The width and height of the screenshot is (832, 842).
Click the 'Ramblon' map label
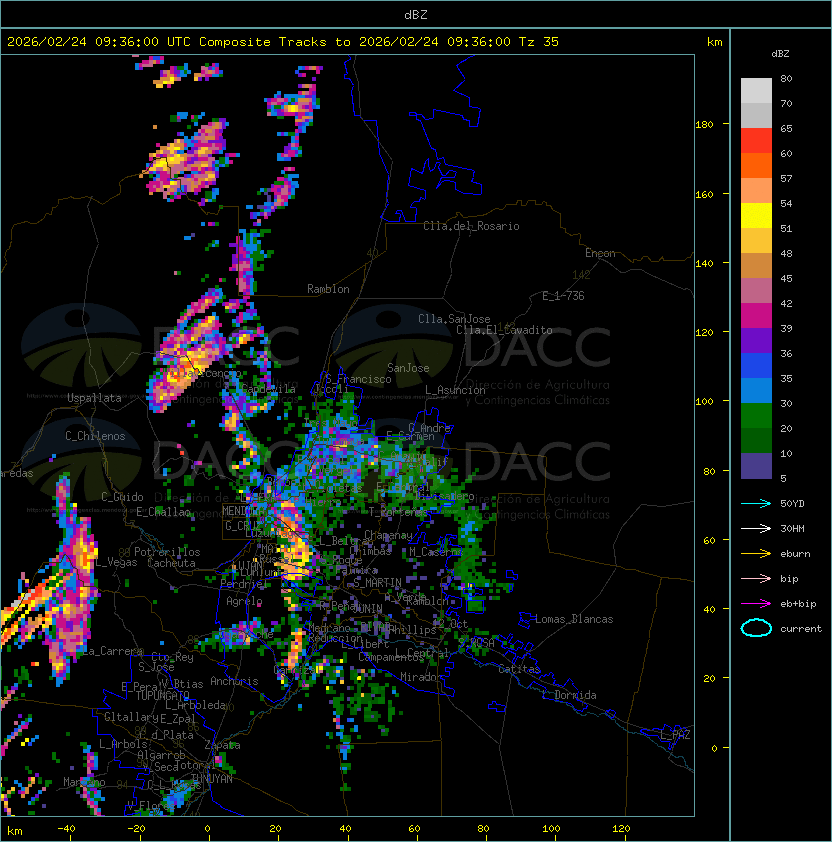coord(328,289)
